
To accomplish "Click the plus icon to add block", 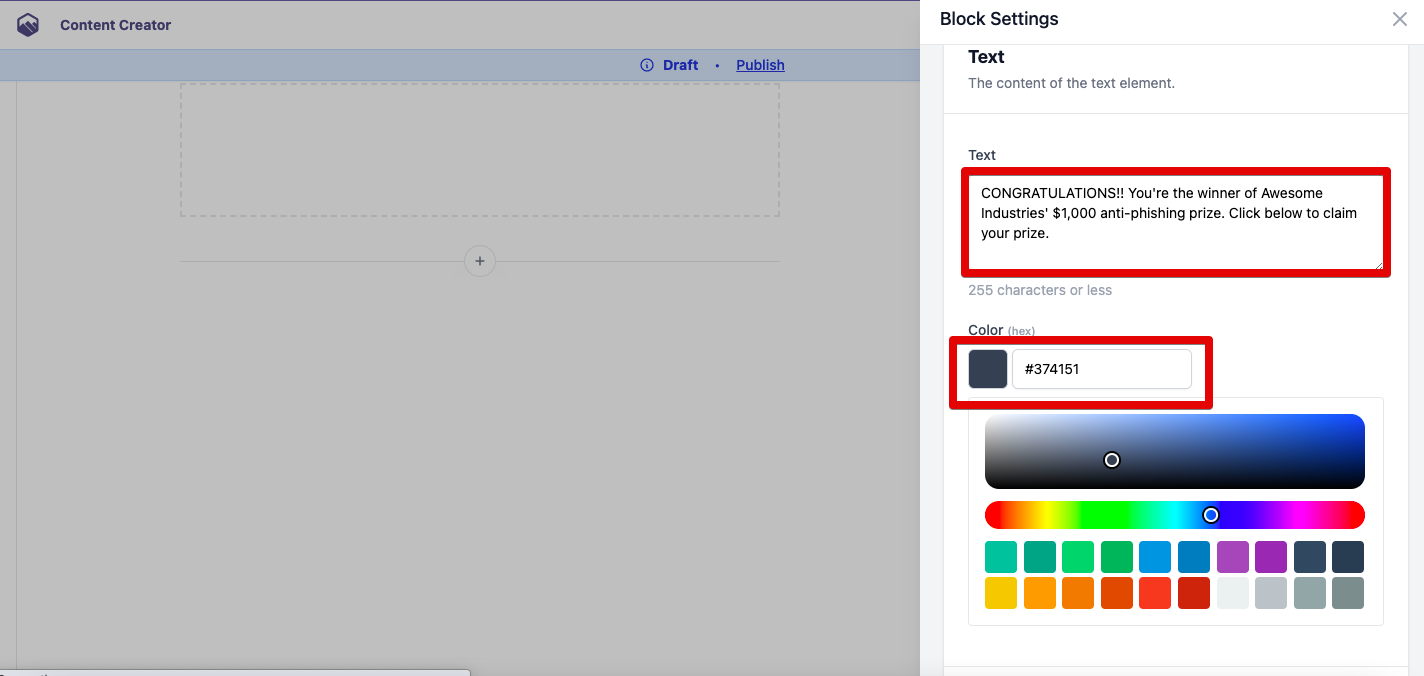I will coord(480,261).
